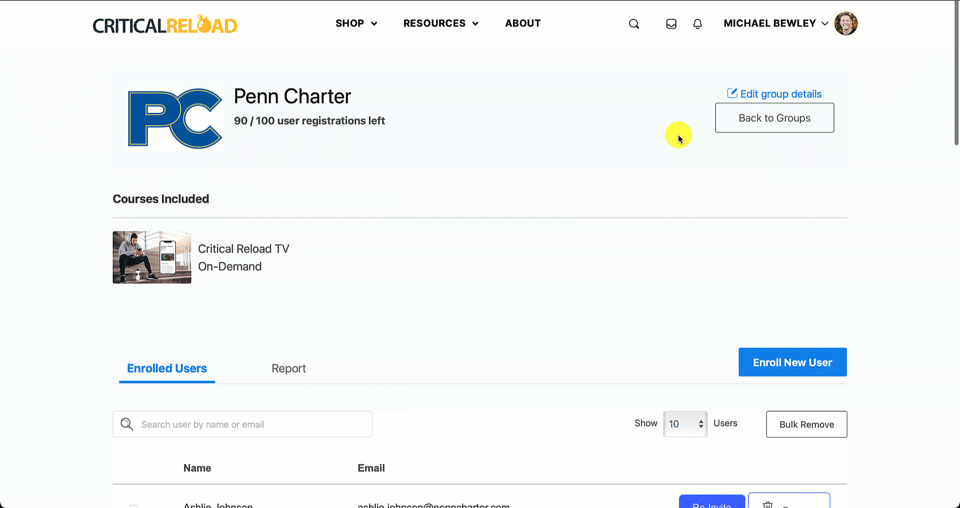Expand the Shop menu dropdown
The image size is (960, 508).
point(356,23)
